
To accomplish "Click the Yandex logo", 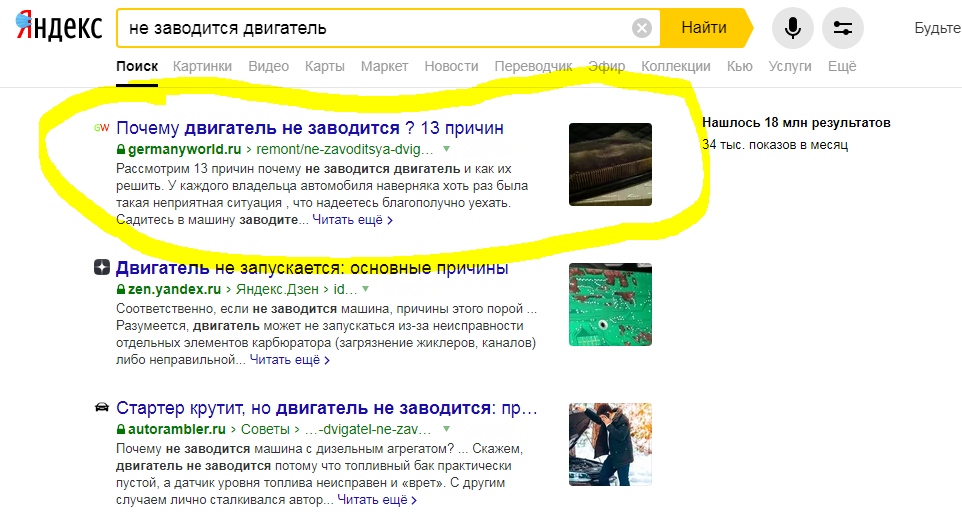I will (59, 26).
